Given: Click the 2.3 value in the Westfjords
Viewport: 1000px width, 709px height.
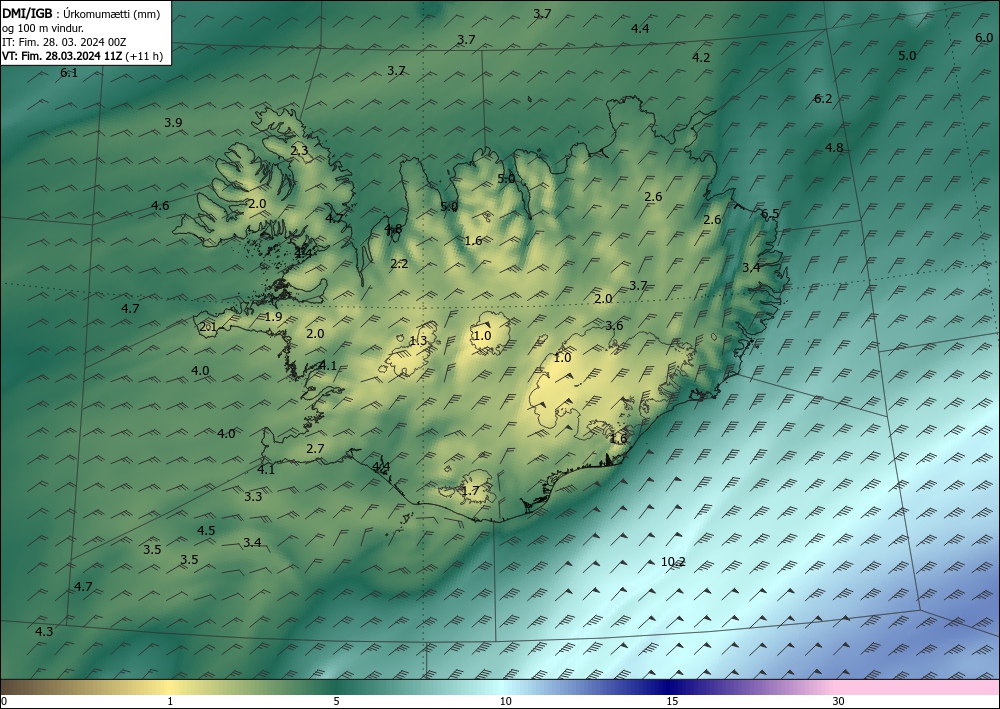Looking at the screenshot, I should [299, 151].
